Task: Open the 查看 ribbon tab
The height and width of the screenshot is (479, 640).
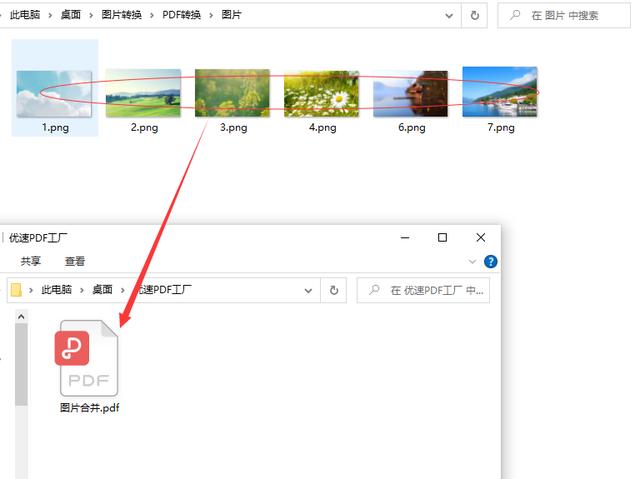Action: click(75, 261)
